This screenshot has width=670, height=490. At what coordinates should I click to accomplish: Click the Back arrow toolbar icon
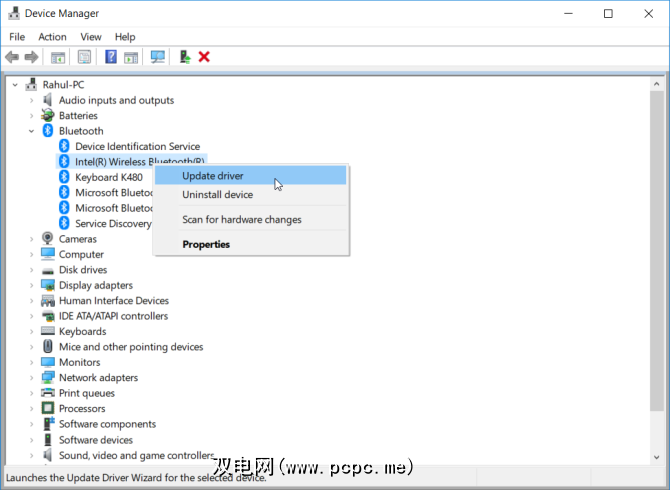(x=12, y=57)
